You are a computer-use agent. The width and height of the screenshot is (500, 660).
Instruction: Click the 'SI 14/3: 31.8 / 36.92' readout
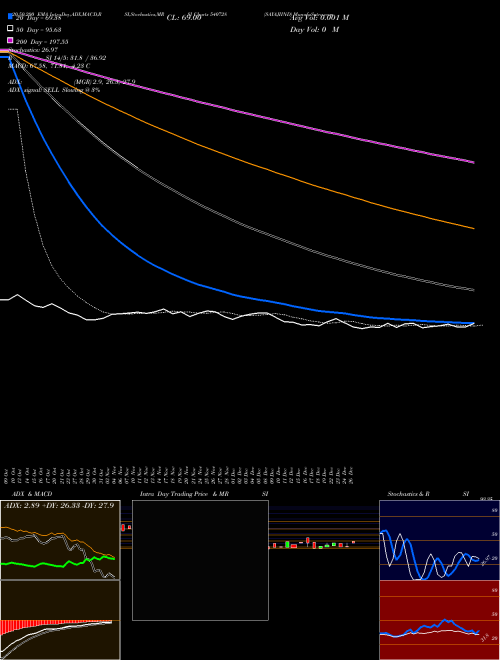pos(76,58)
